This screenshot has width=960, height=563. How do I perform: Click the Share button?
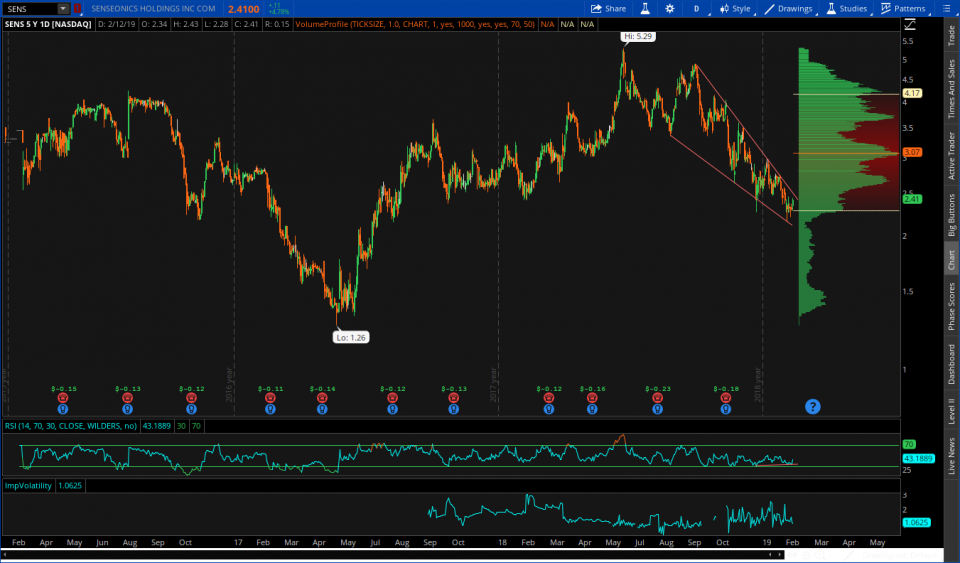[608, 9]
